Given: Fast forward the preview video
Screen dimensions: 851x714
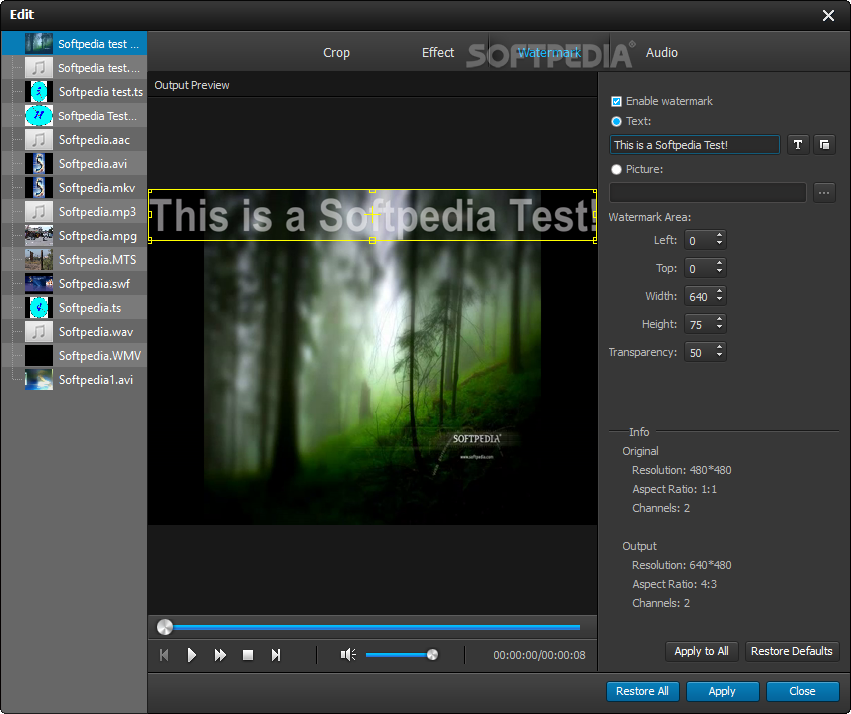Looking at the screenshot, I should click(220, 655).
